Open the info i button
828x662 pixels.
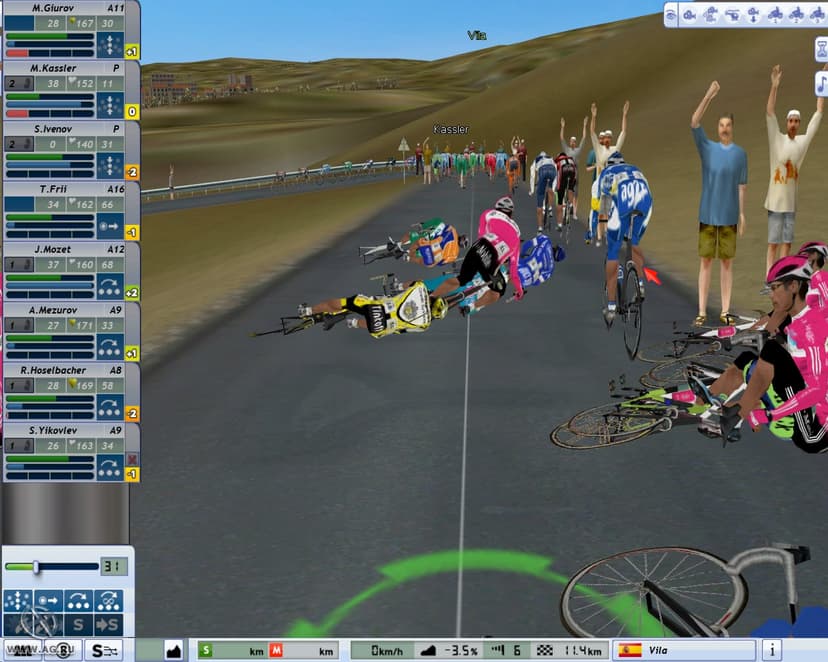pyautogui.click(x=771, y=650)
